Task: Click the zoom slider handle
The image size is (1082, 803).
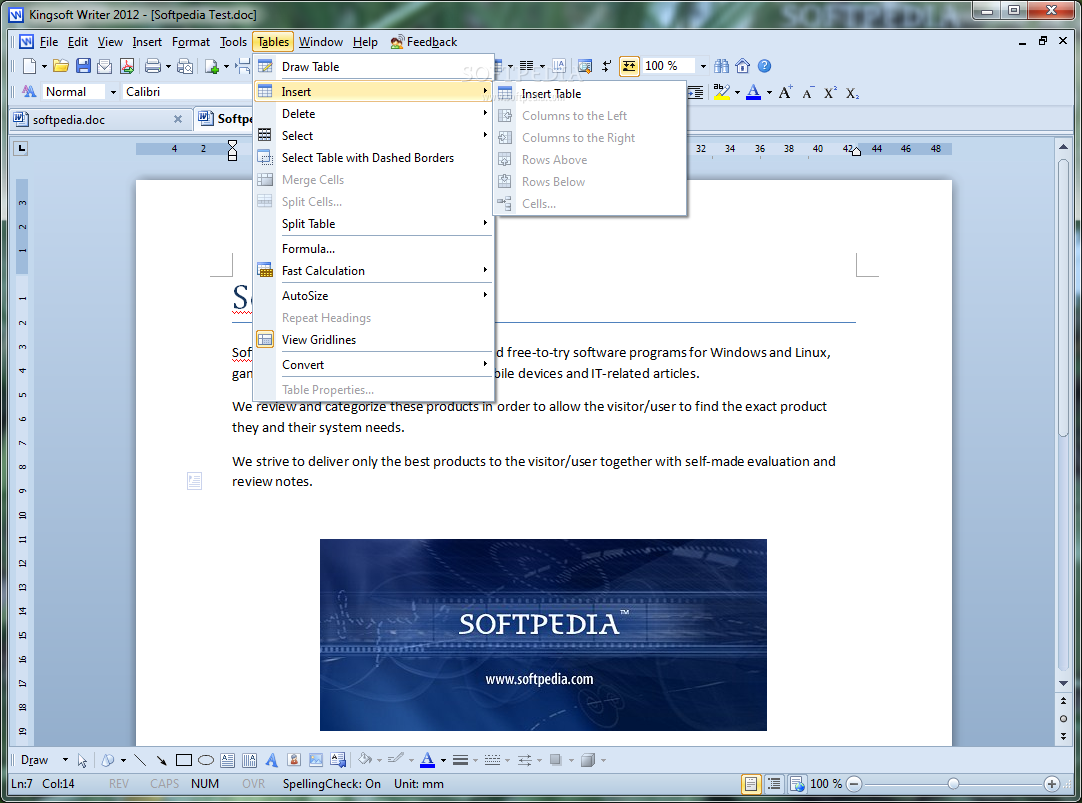Action: 953,784
